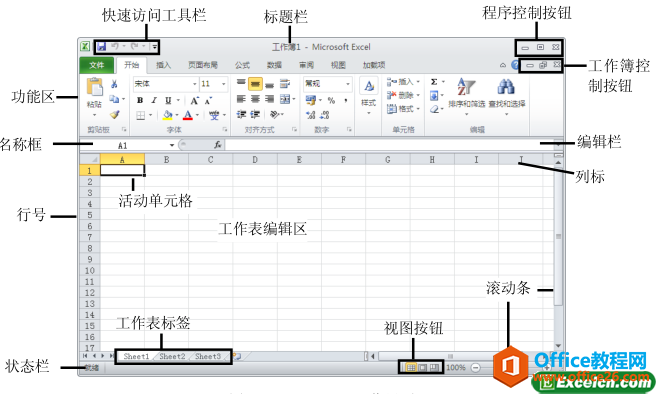This screenshot has width=656, height=394.
Task: Expand the 粘贴 paste options arrow
Action: (x=95, y=114)
